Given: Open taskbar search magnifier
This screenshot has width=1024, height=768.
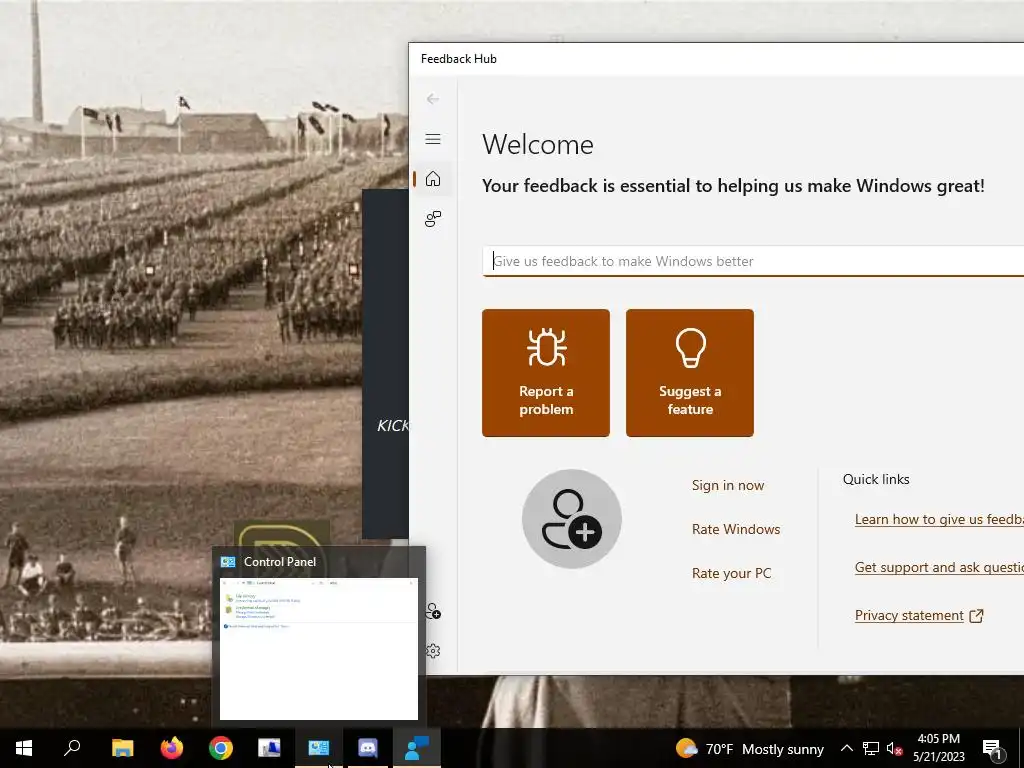Looking at the screenshot, I should [72, 748].
